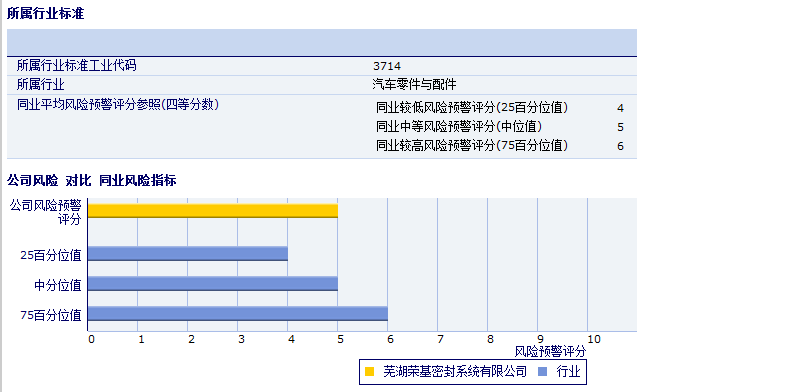This screenshot has height=392, width=785.
Task: Click the 同业平均风险预警评分参照(四等分数) label
Action: click(x=118, y=105)
